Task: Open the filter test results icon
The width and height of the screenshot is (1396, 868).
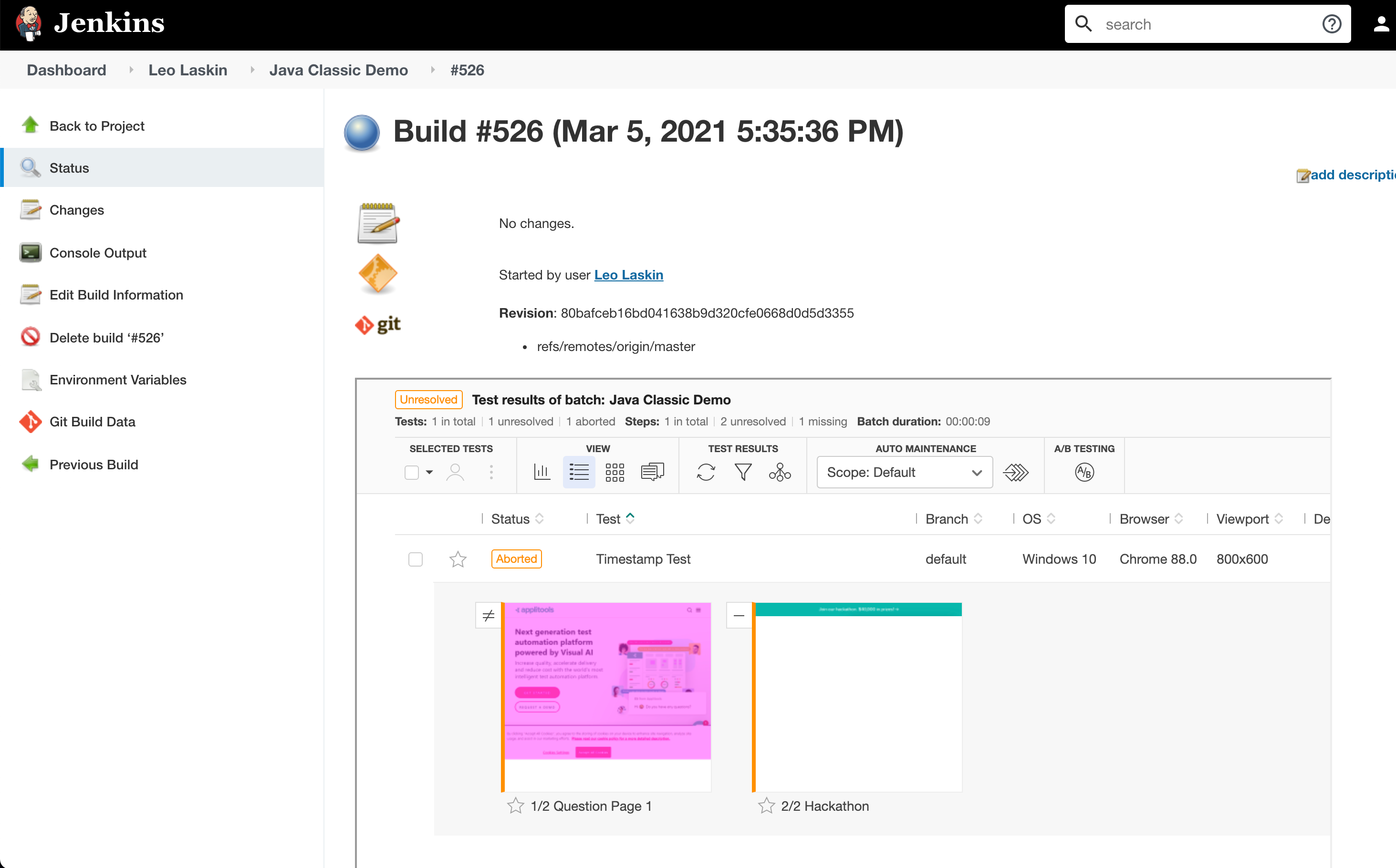Action: click(743, 473)
